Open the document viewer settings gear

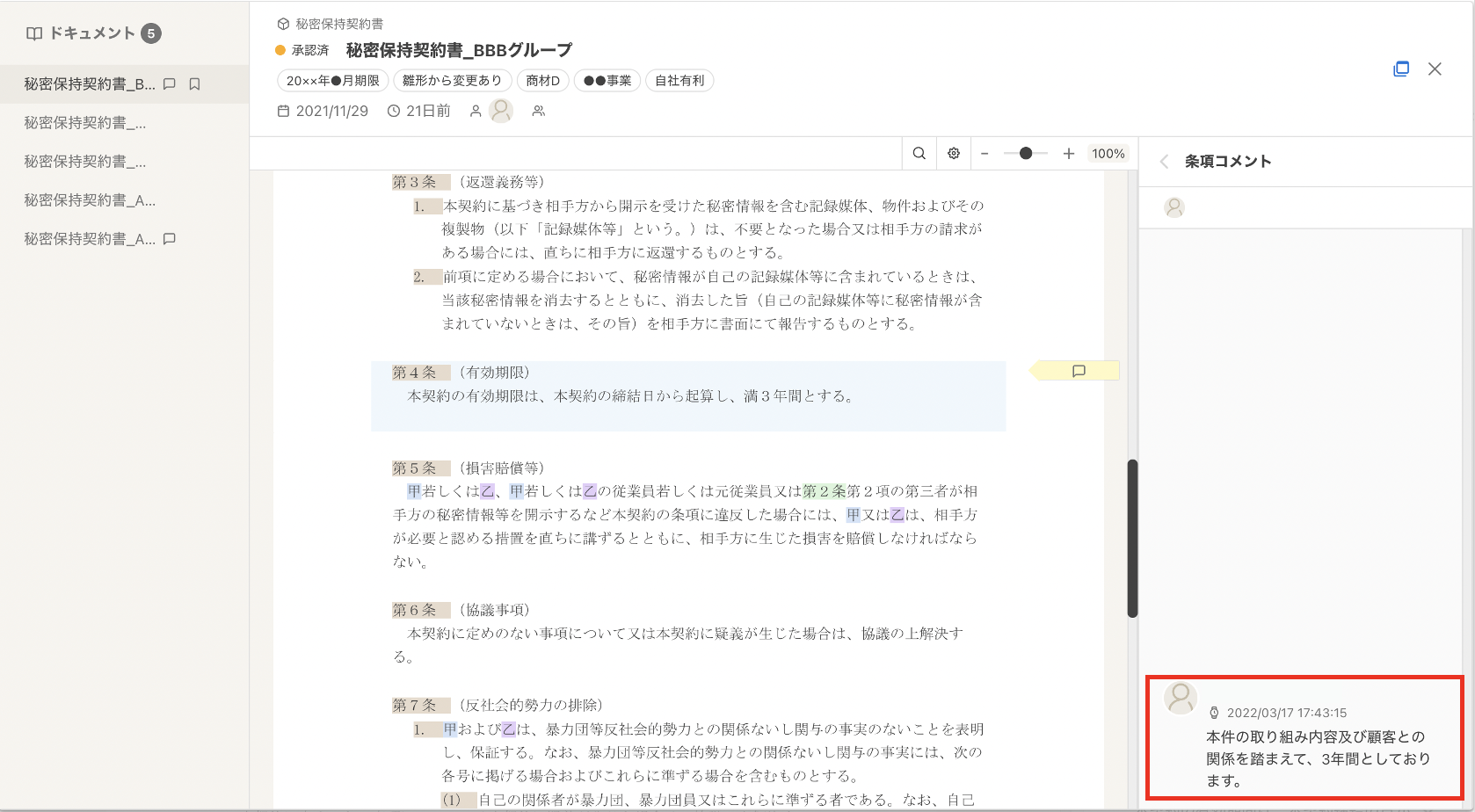click(954, 154)
